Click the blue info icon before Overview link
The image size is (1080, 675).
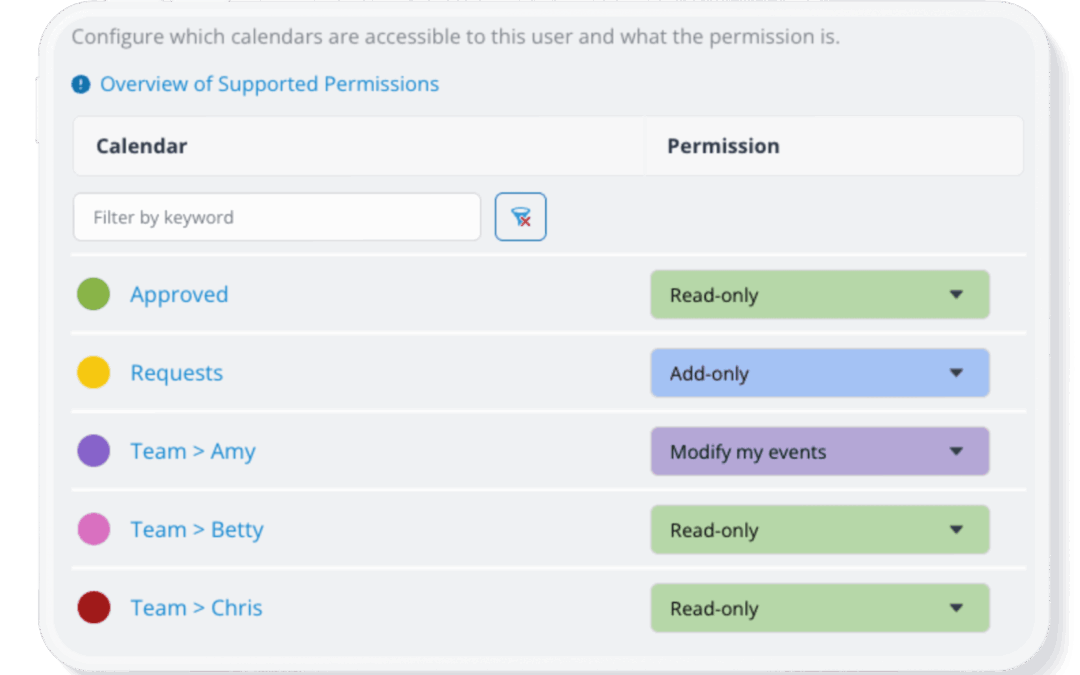80,84
